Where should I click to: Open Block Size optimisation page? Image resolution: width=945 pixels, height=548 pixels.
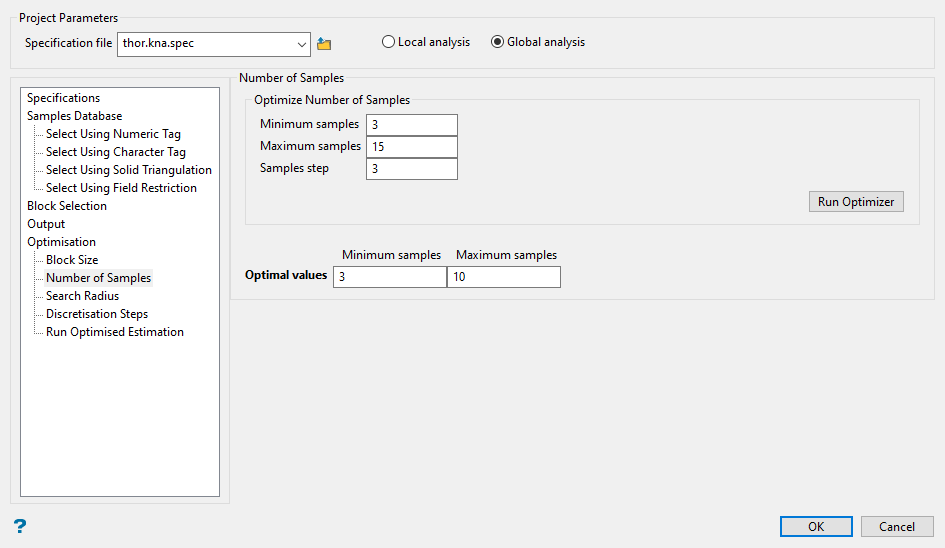pos(72,260)
